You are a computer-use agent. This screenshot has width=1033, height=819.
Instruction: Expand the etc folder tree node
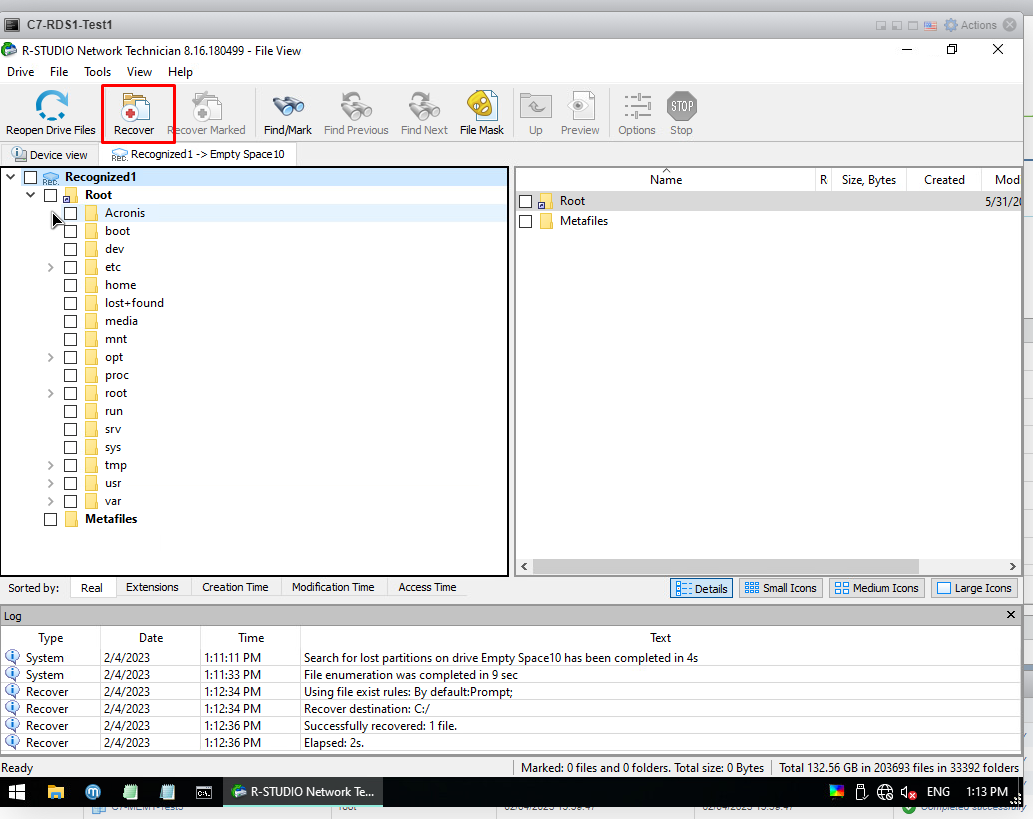pos(51,267)
